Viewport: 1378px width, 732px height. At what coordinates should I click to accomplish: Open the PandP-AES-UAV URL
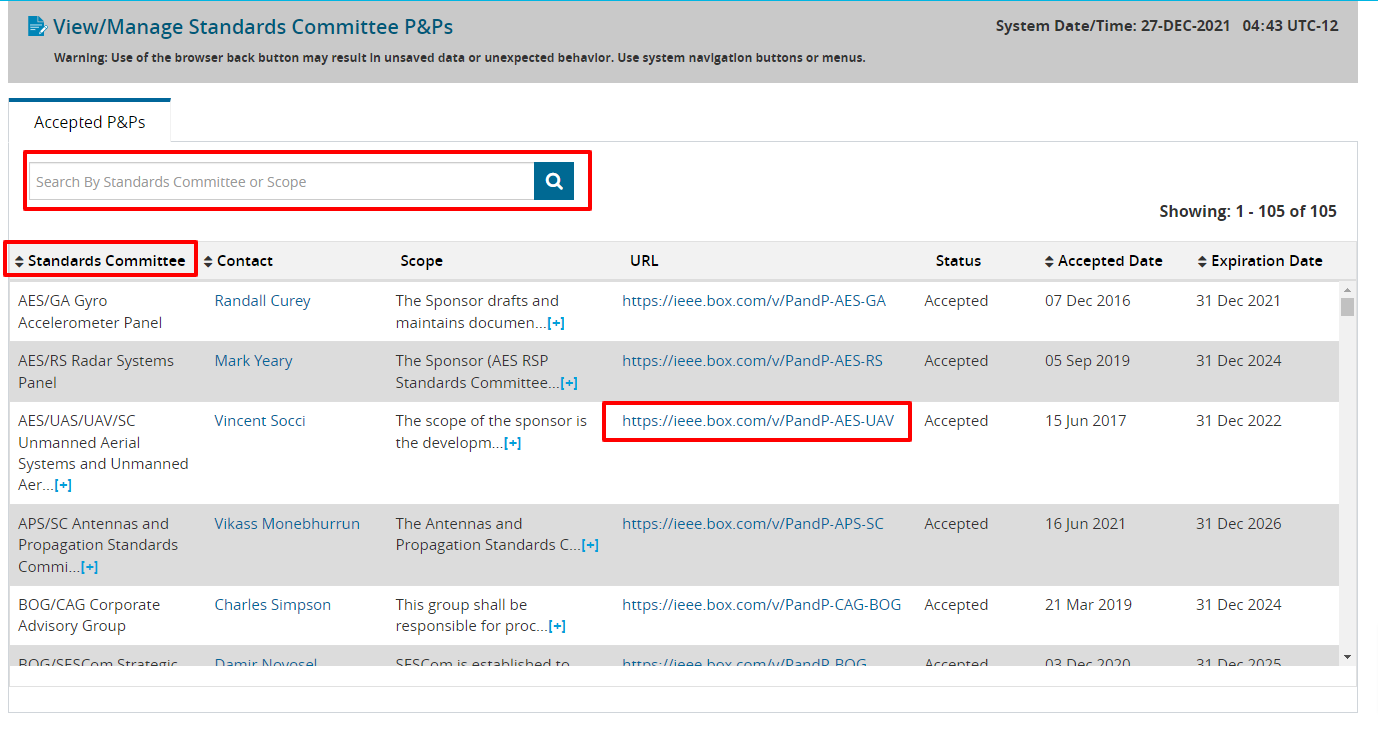758,421
